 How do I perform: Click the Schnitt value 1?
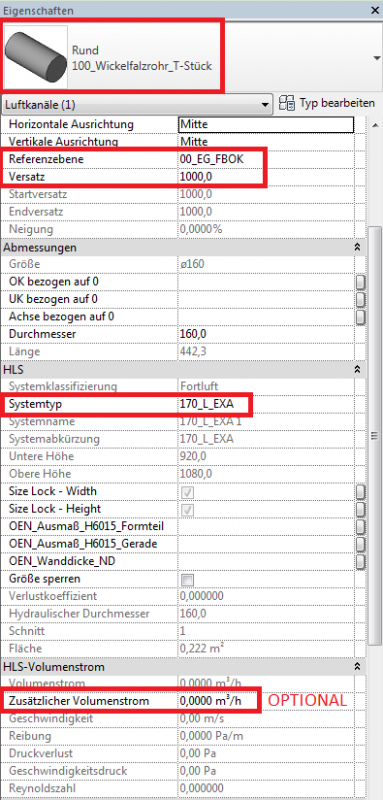tap(183, 631)
